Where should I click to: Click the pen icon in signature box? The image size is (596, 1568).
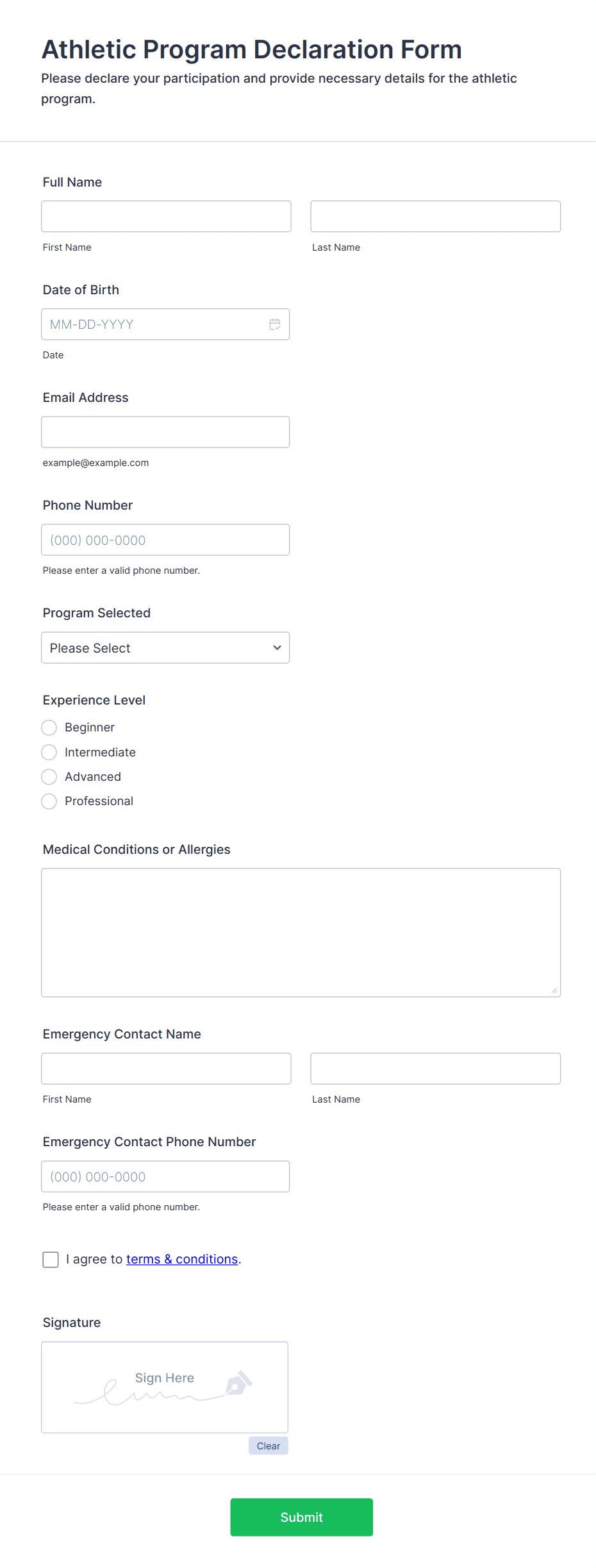[x=238, y=1384]
